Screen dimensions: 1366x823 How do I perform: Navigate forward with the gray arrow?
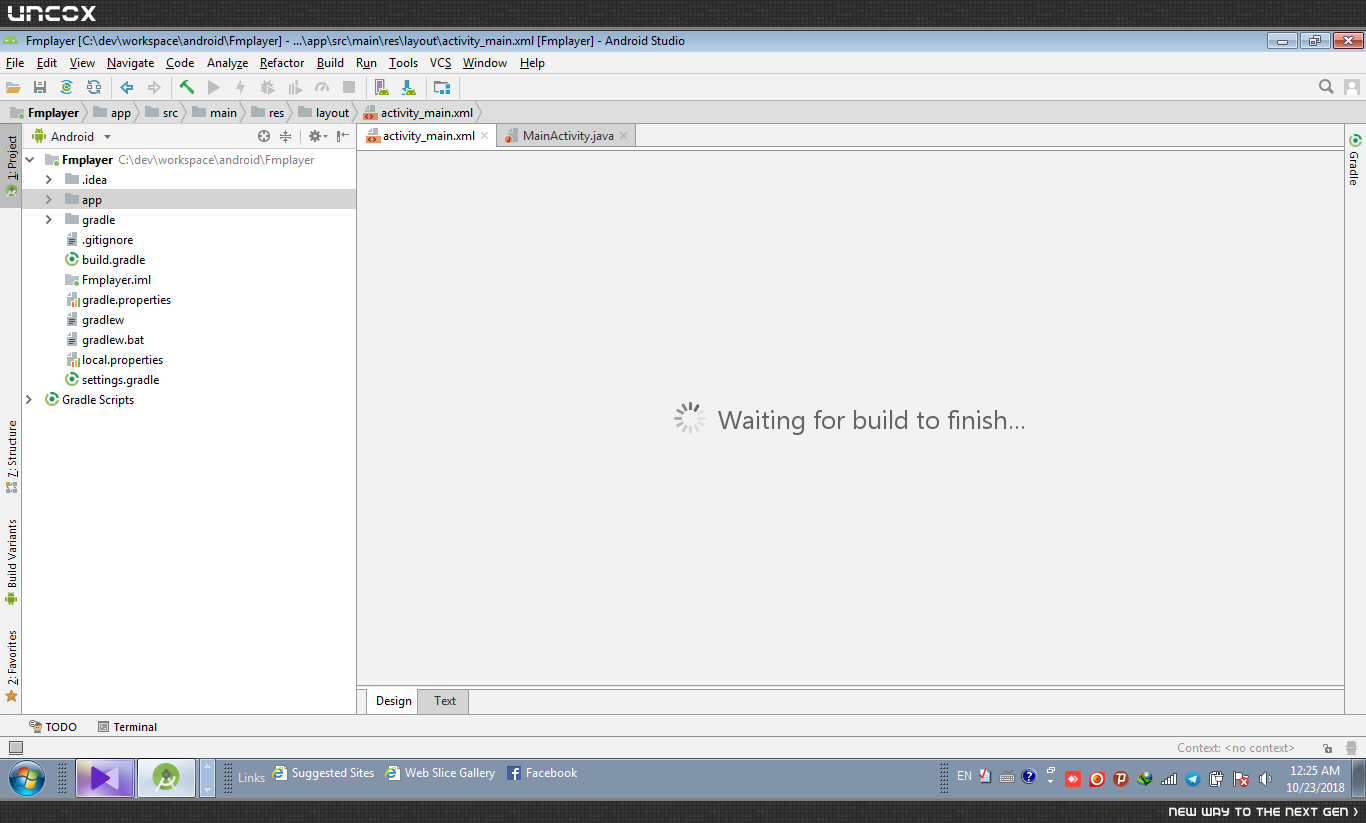click(x=154, y=88)
